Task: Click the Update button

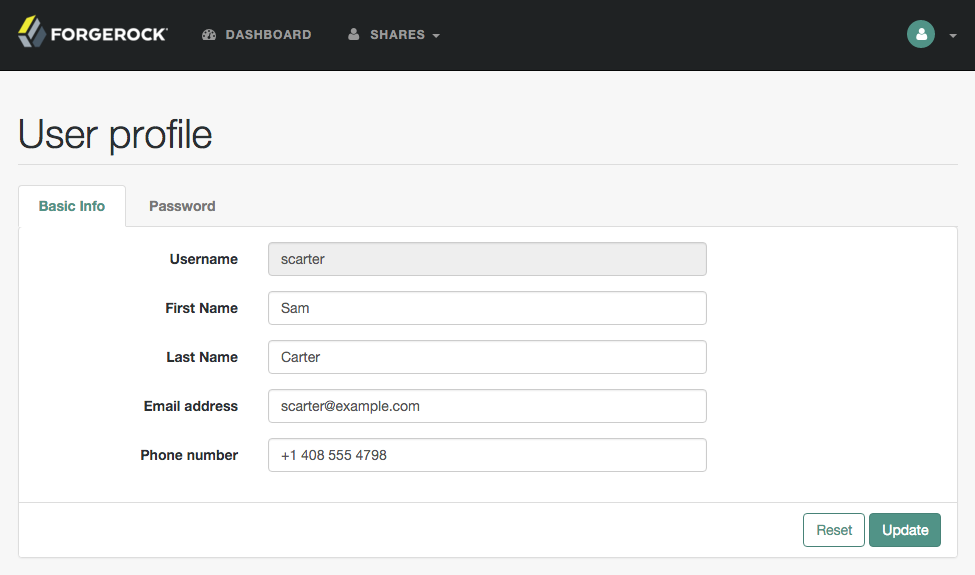Action: point(905,530)
